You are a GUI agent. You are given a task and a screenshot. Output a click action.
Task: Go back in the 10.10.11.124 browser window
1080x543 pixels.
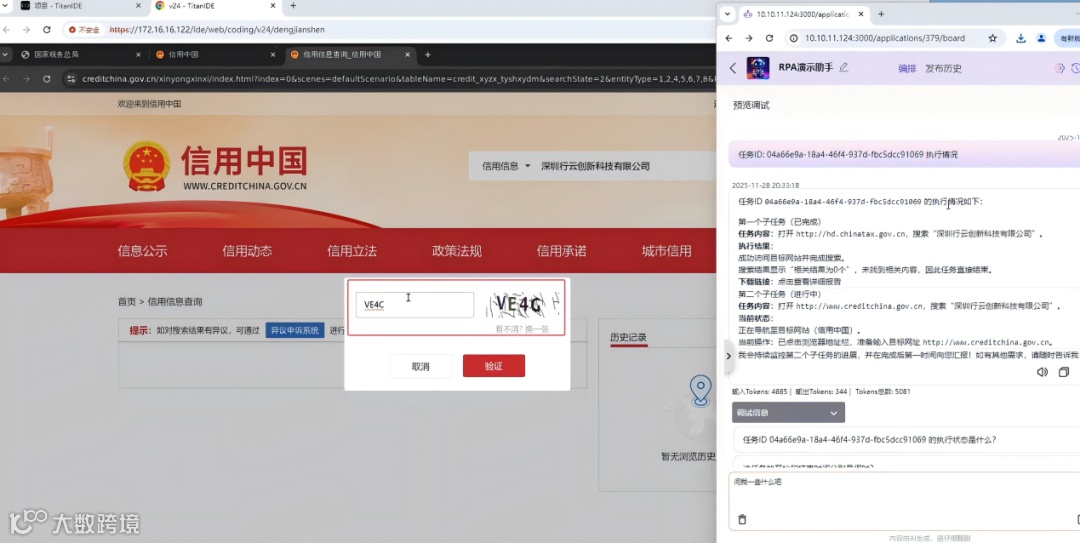[729, 38]
